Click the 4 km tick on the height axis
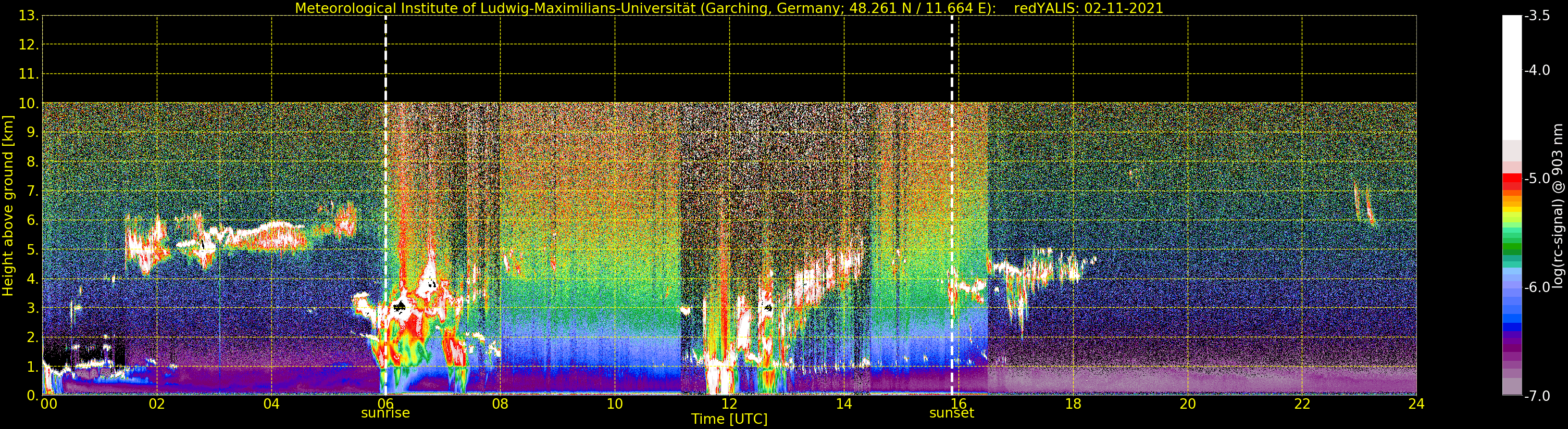 32,279
